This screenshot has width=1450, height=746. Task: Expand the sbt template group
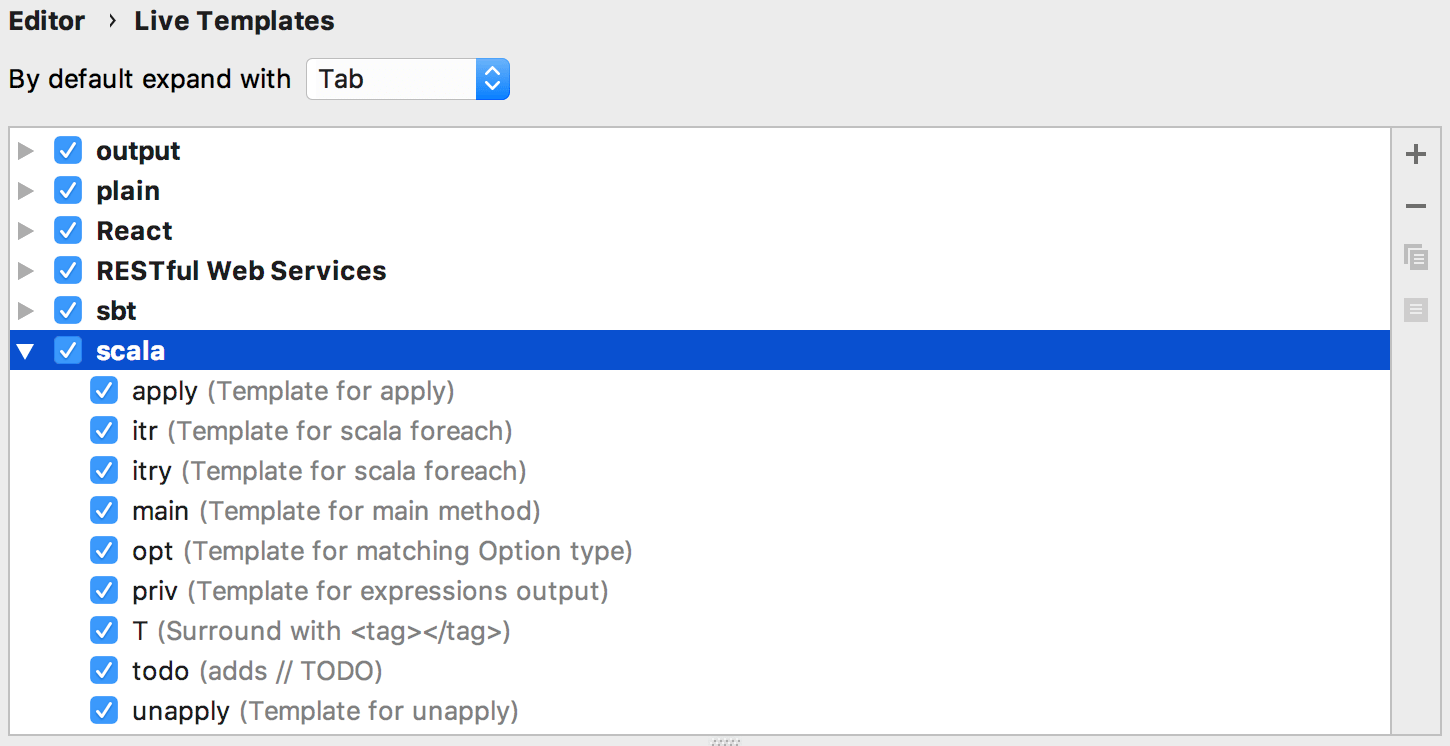click(25, 310)
